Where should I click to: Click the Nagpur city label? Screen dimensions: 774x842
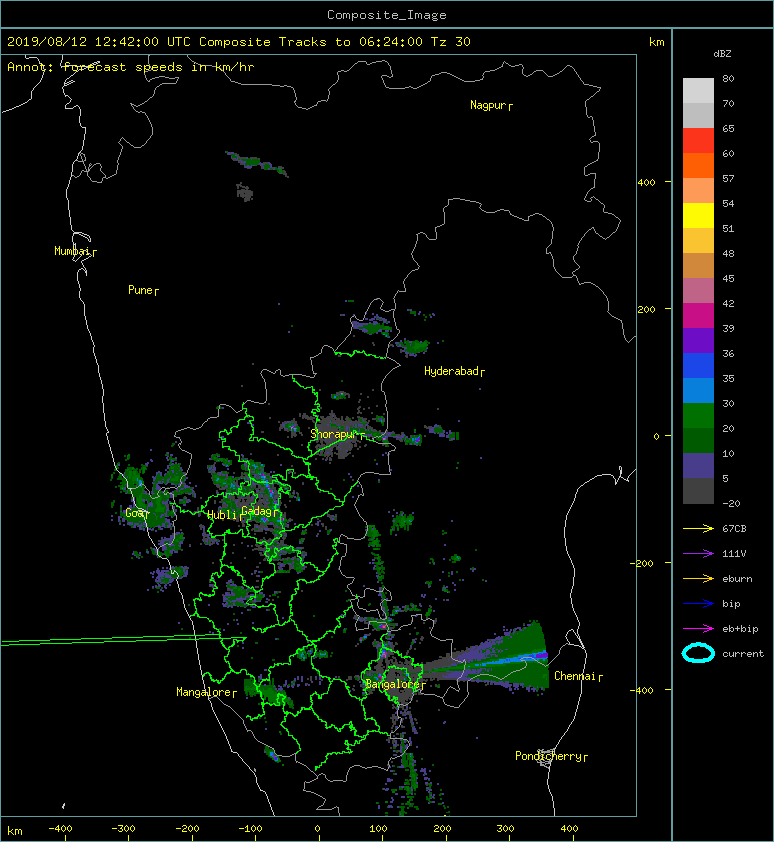click(x=488, y=105)
